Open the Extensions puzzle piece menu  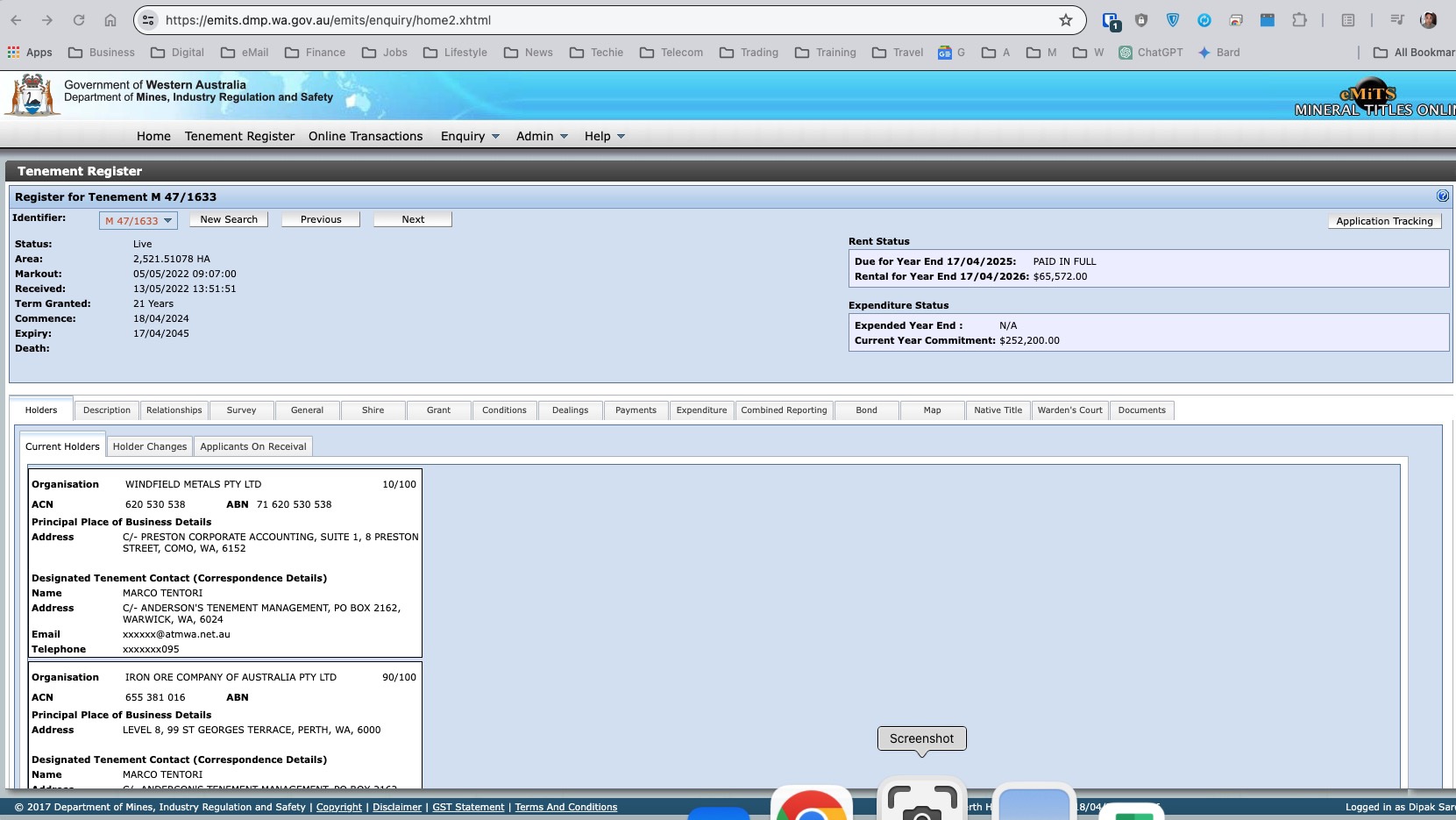[1299, 20]
